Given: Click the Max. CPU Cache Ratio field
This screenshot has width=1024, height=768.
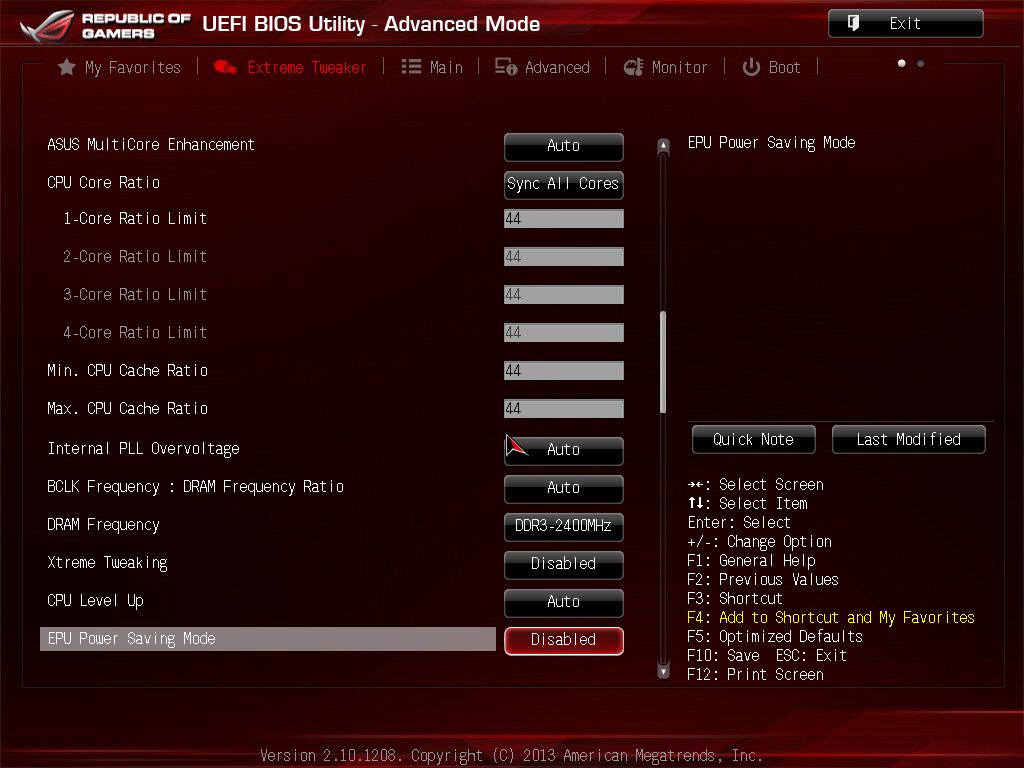Looking at the screenshot, I should click(x=564, y=408).
